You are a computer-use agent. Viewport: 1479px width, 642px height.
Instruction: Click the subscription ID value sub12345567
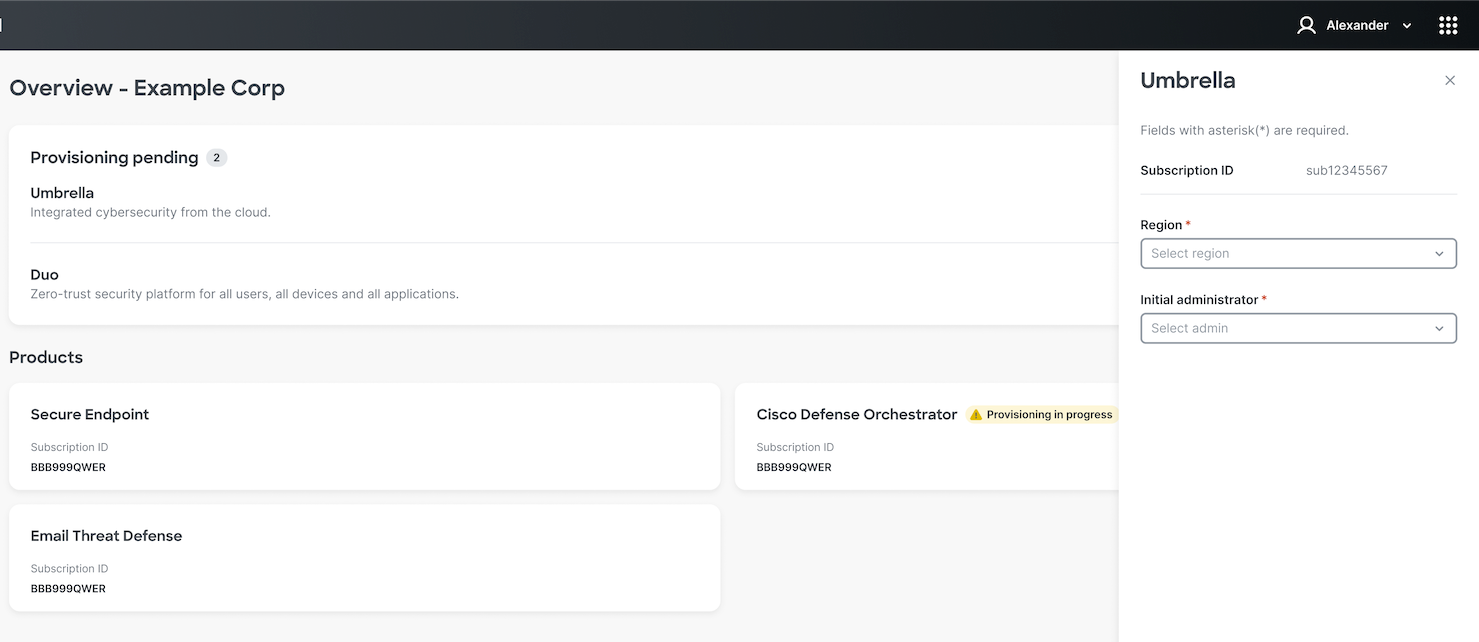[1346, 171]
